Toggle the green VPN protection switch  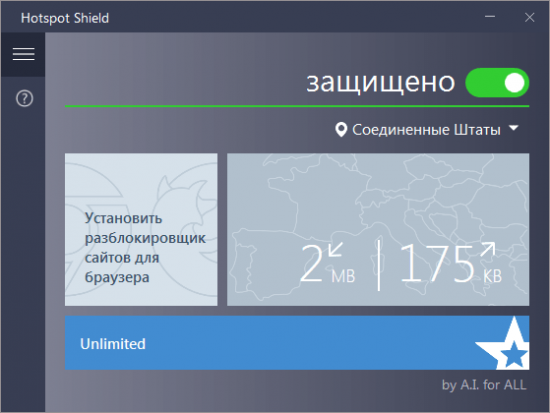(x=497, y=83)
